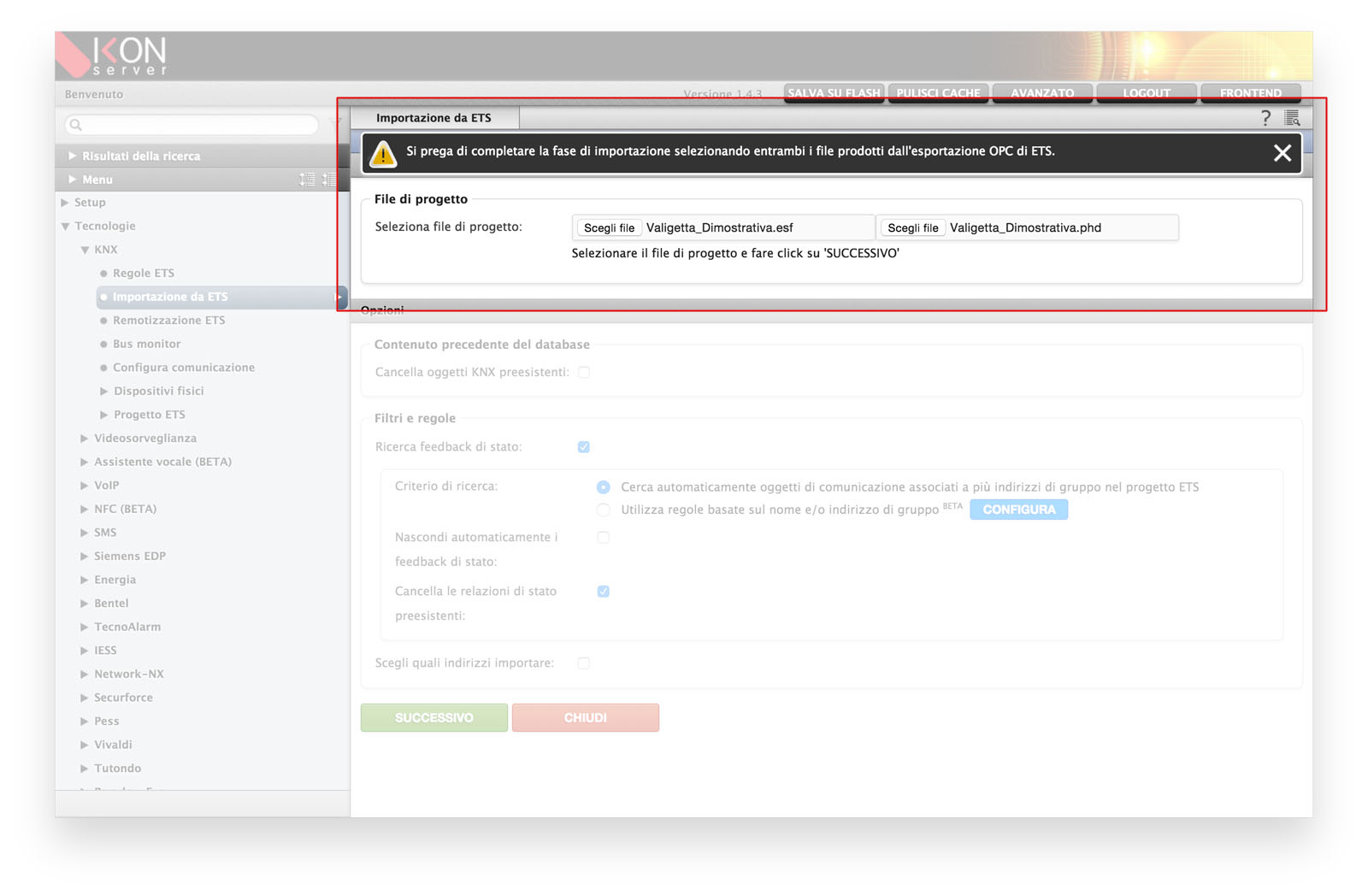Collapse all menu items icon

click(329, 180)
